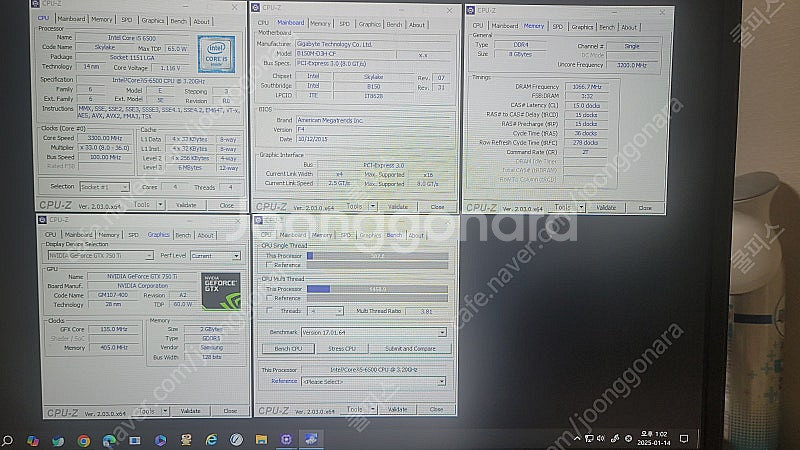The height and width of the screenshot is (450, 800).
Task: Click the highlighted active app taskbar icon
Action: [311, 439]
